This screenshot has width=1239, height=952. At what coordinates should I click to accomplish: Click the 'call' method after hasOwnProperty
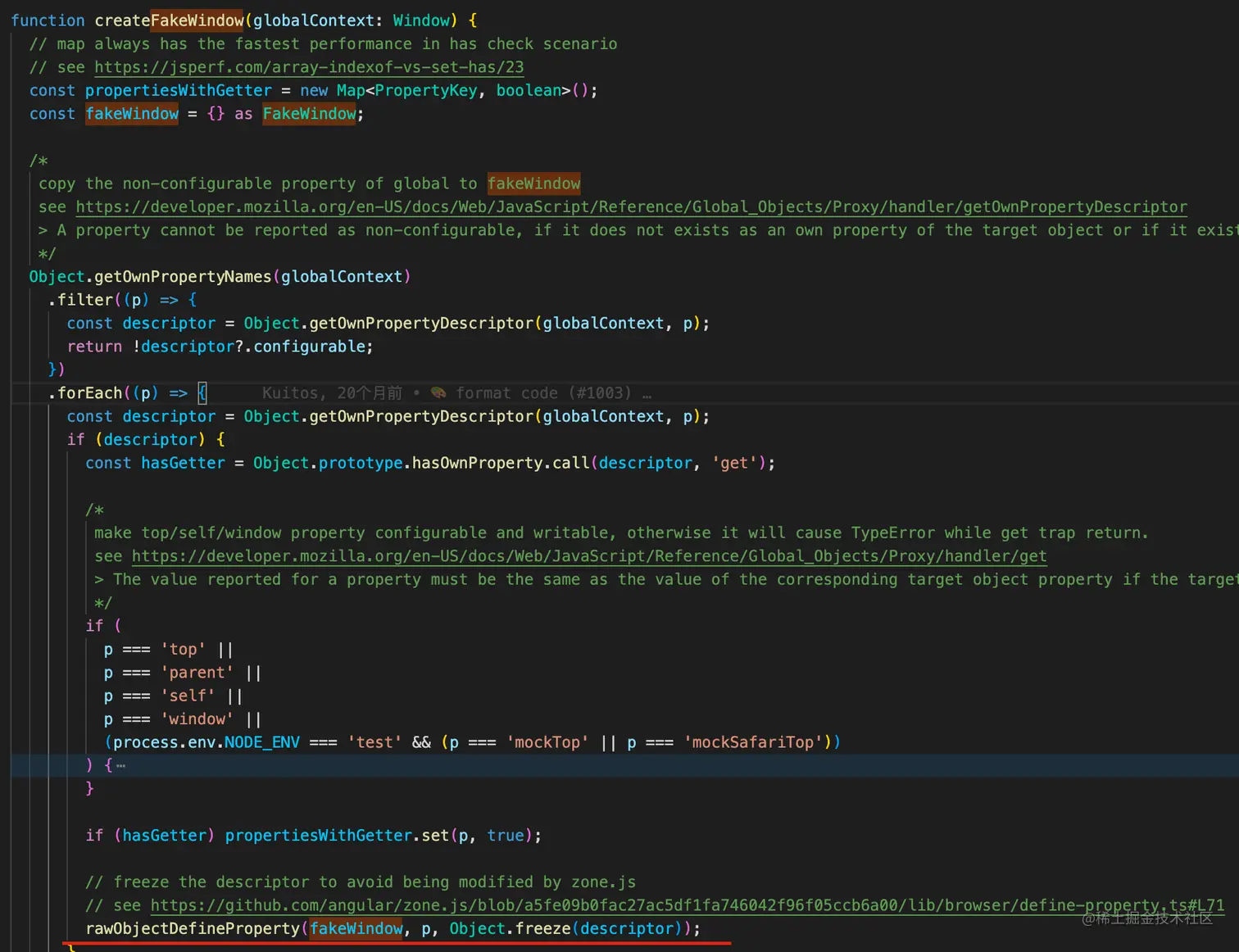click(x=570, y=463)
